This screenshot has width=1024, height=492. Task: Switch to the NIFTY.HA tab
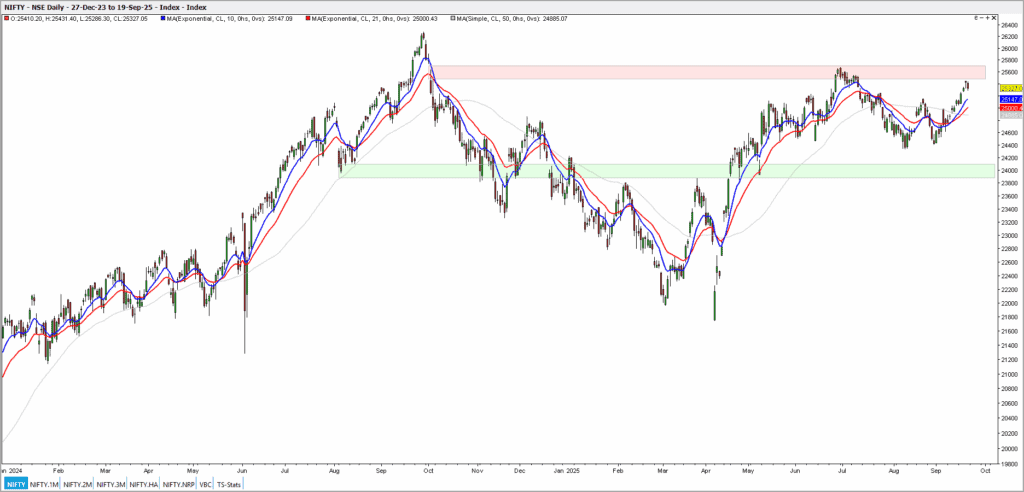click(142, 484)
